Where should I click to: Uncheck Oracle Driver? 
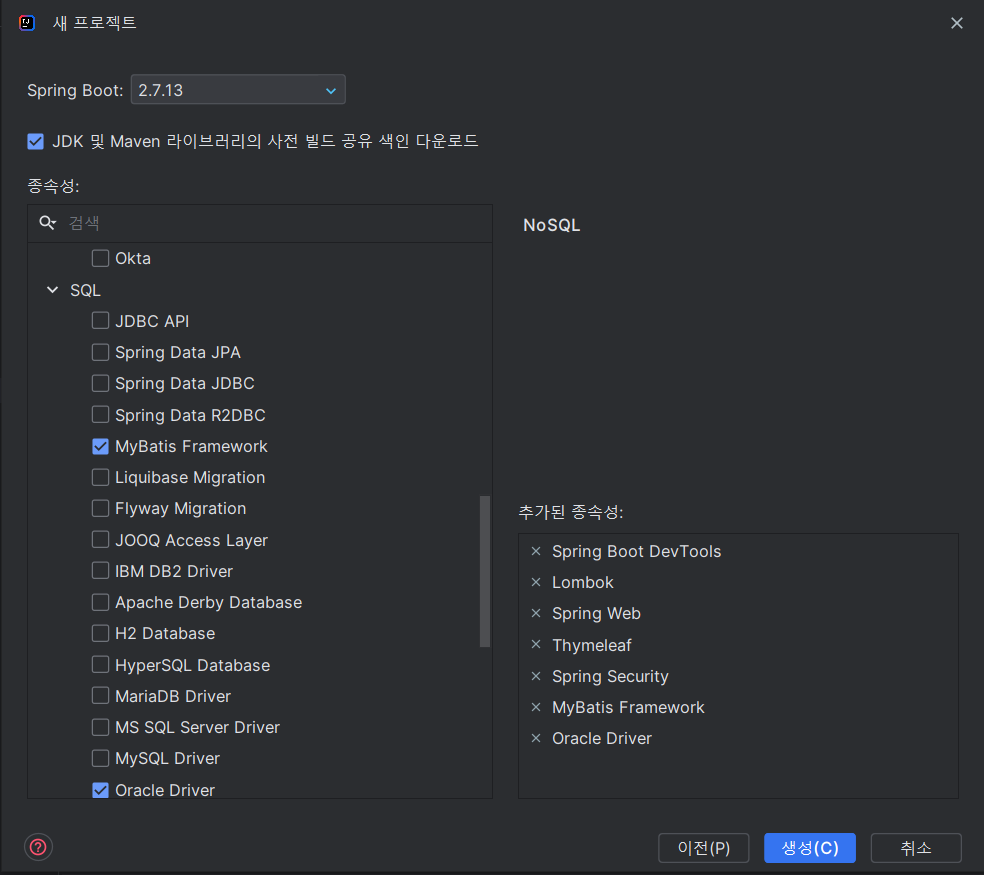100,790
